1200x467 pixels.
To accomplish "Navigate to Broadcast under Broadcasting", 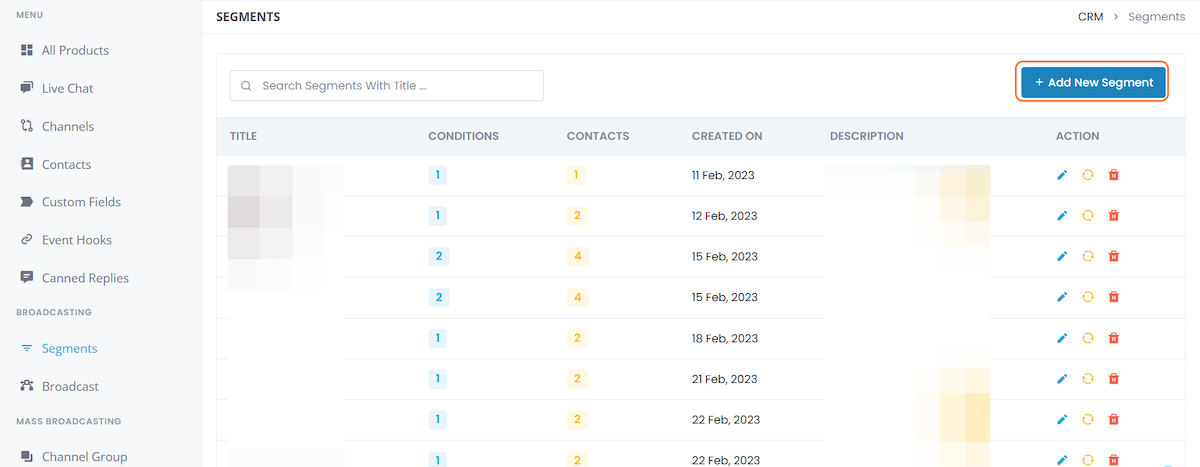I will tap(70, 386).
